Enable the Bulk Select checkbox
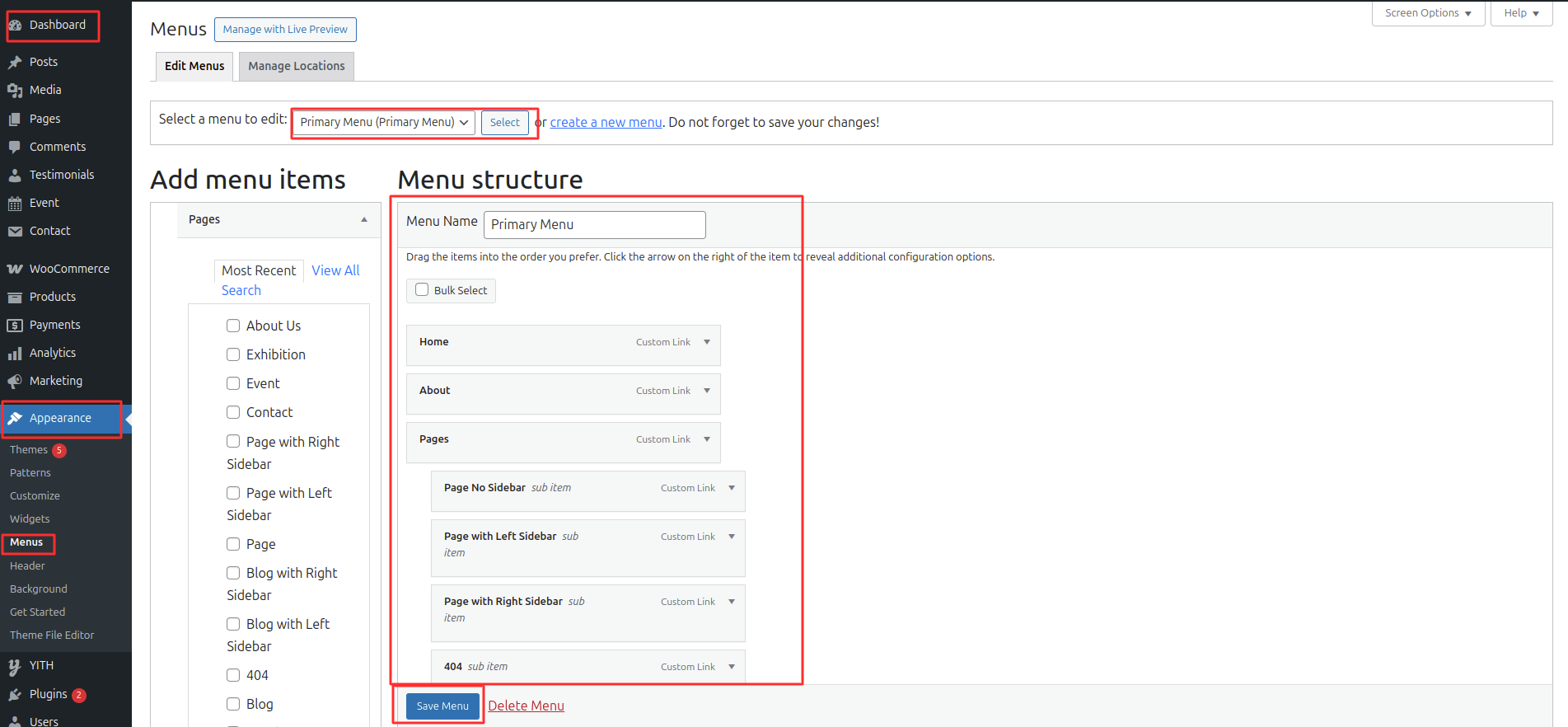Viewport: 1568px width, 727px height. (x=422, y=290)
